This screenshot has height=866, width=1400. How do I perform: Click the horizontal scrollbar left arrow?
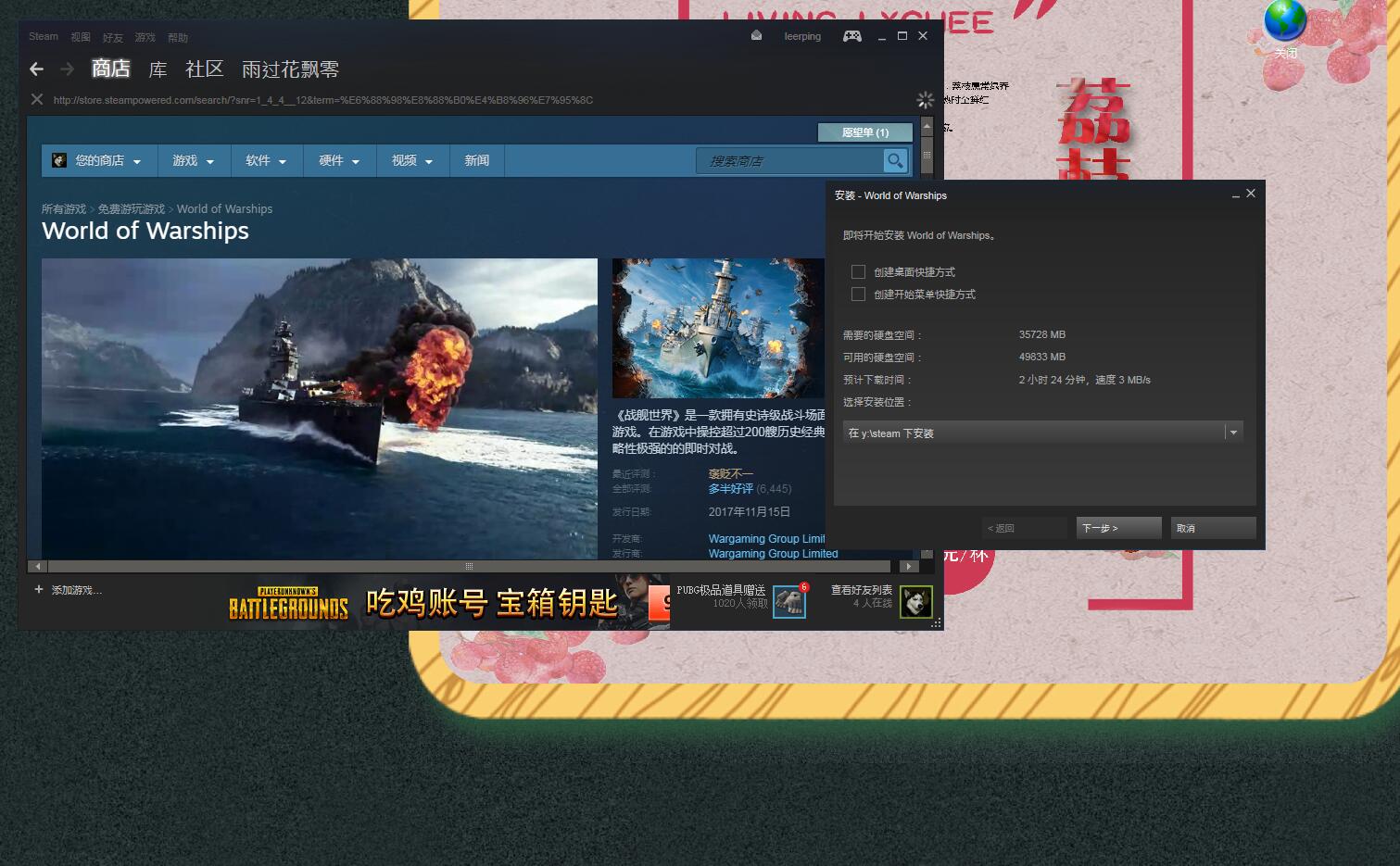click(37, 566)
